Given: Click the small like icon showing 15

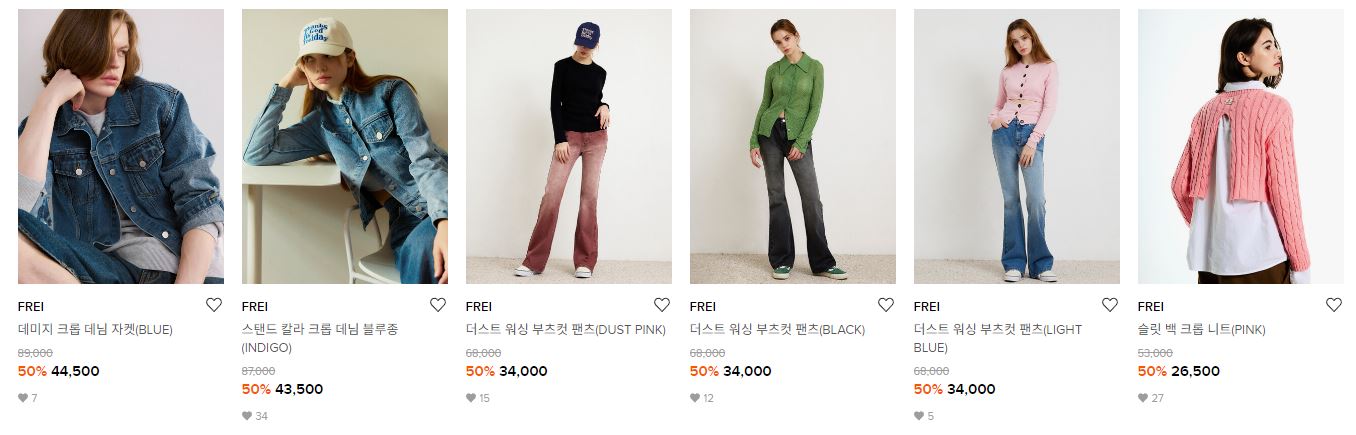Looking at the screenshot, I should (x=471, y=398).
